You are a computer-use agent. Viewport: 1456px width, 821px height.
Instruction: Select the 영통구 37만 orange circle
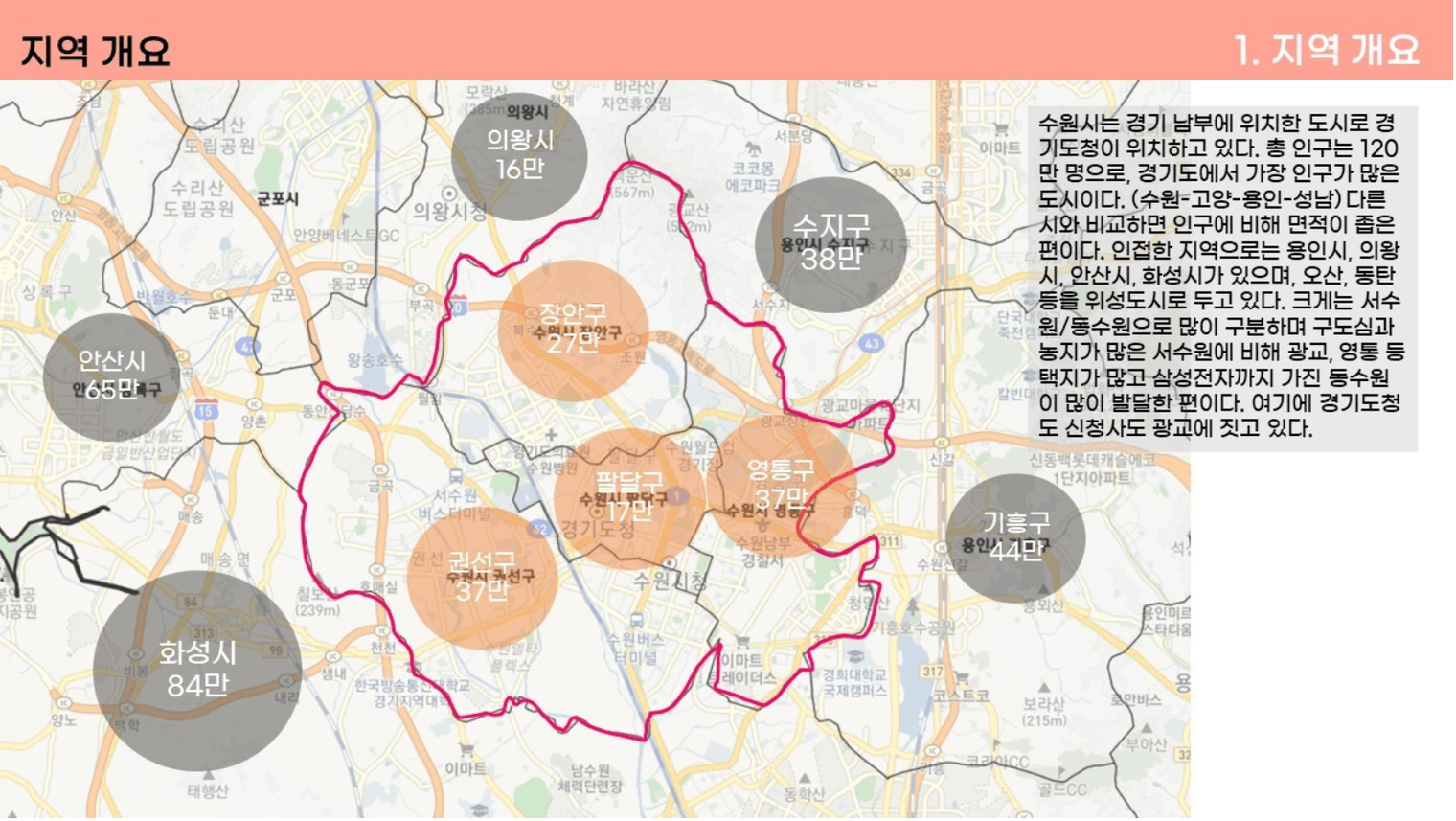pyautogui.click(x=782, y=486)
